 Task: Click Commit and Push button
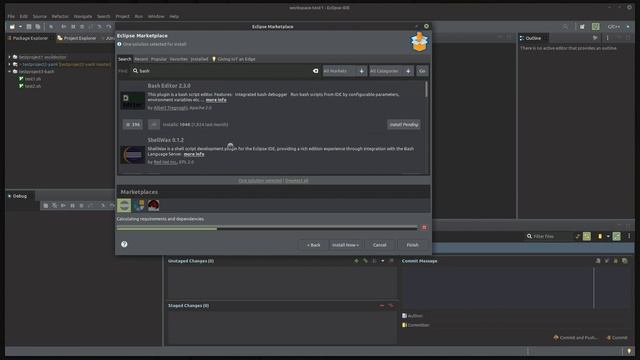tap(576, 338)
